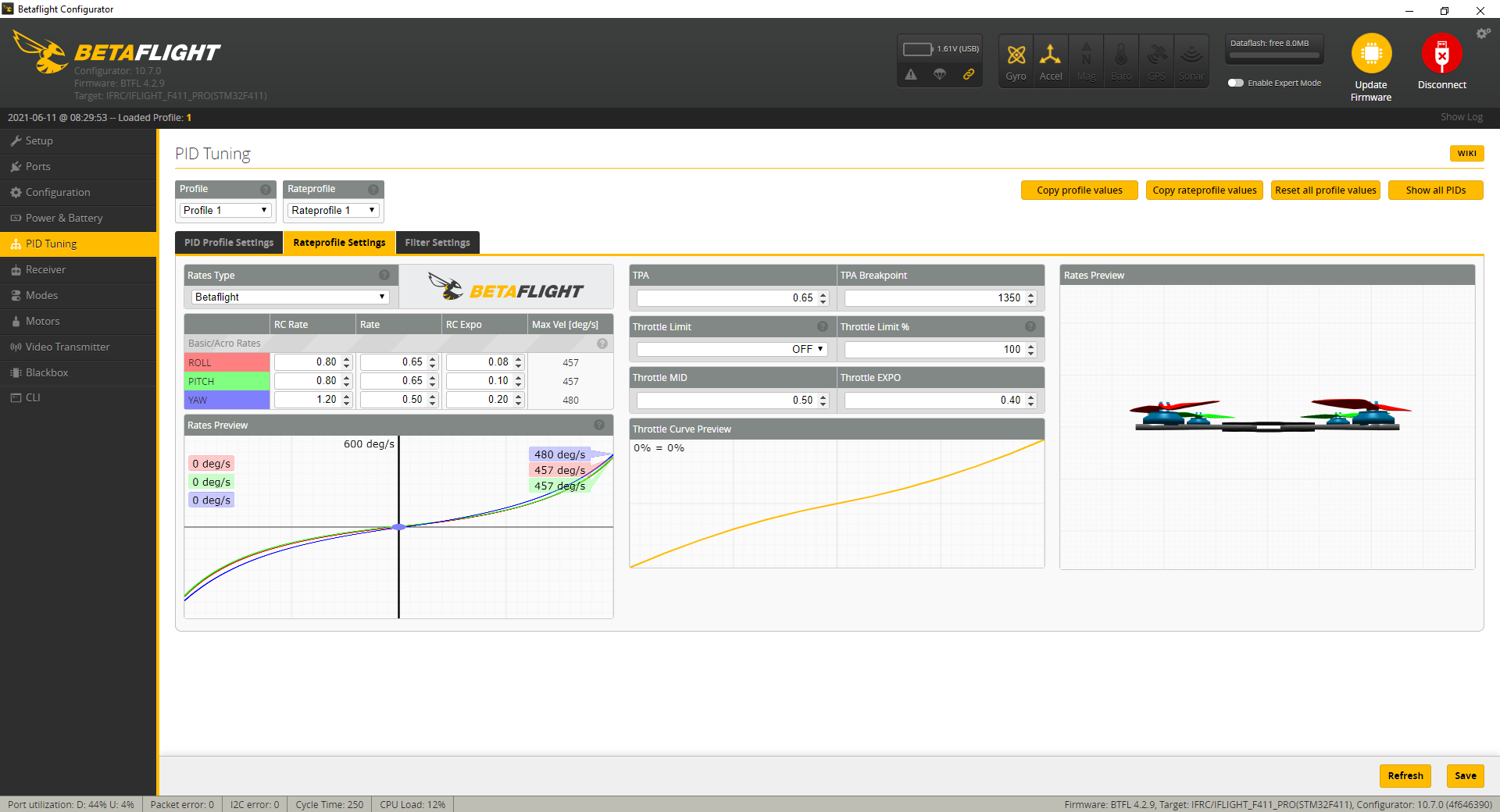Click the Motors icon in sidebar
Image resolution: width=1500 pixels, height=812 pixels.
pos(16,321)
